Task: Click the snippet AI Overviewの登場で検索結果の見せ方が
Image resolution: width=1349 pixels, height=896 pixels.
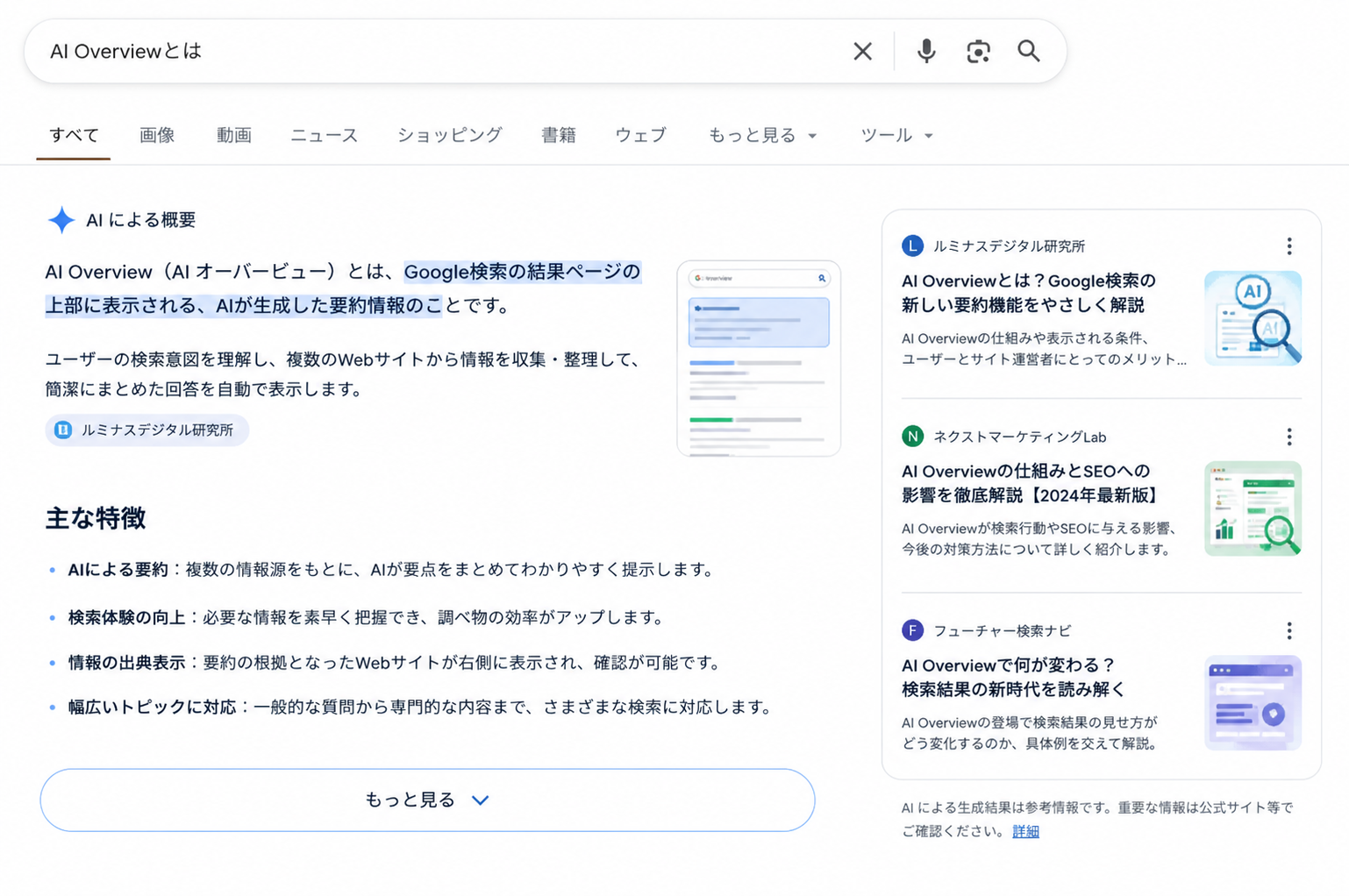Action: tap(1031, 733)
